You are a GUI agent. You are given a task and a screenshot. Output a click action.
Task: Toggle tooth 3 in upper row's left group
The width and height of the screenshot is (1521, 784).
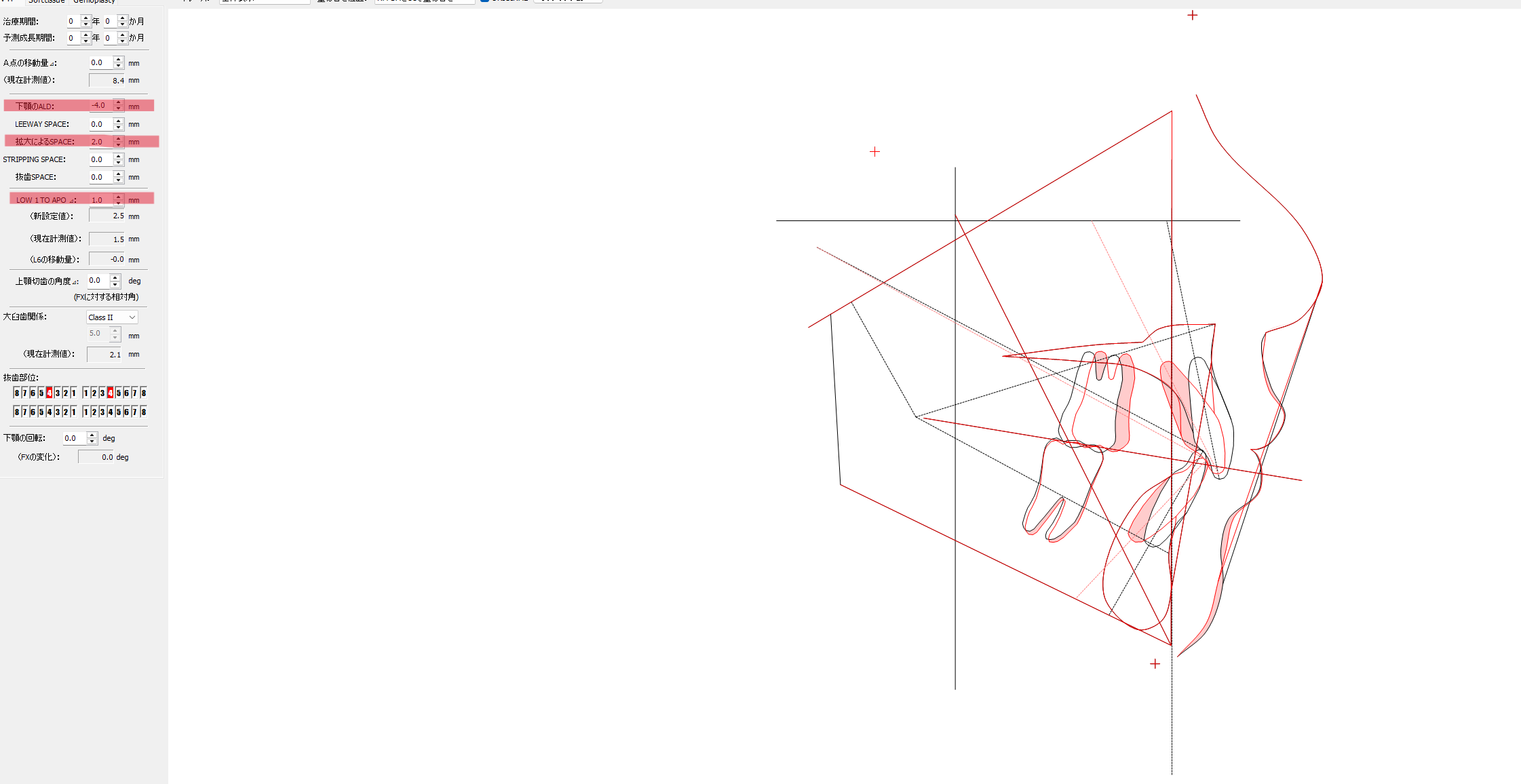(57, 393)
